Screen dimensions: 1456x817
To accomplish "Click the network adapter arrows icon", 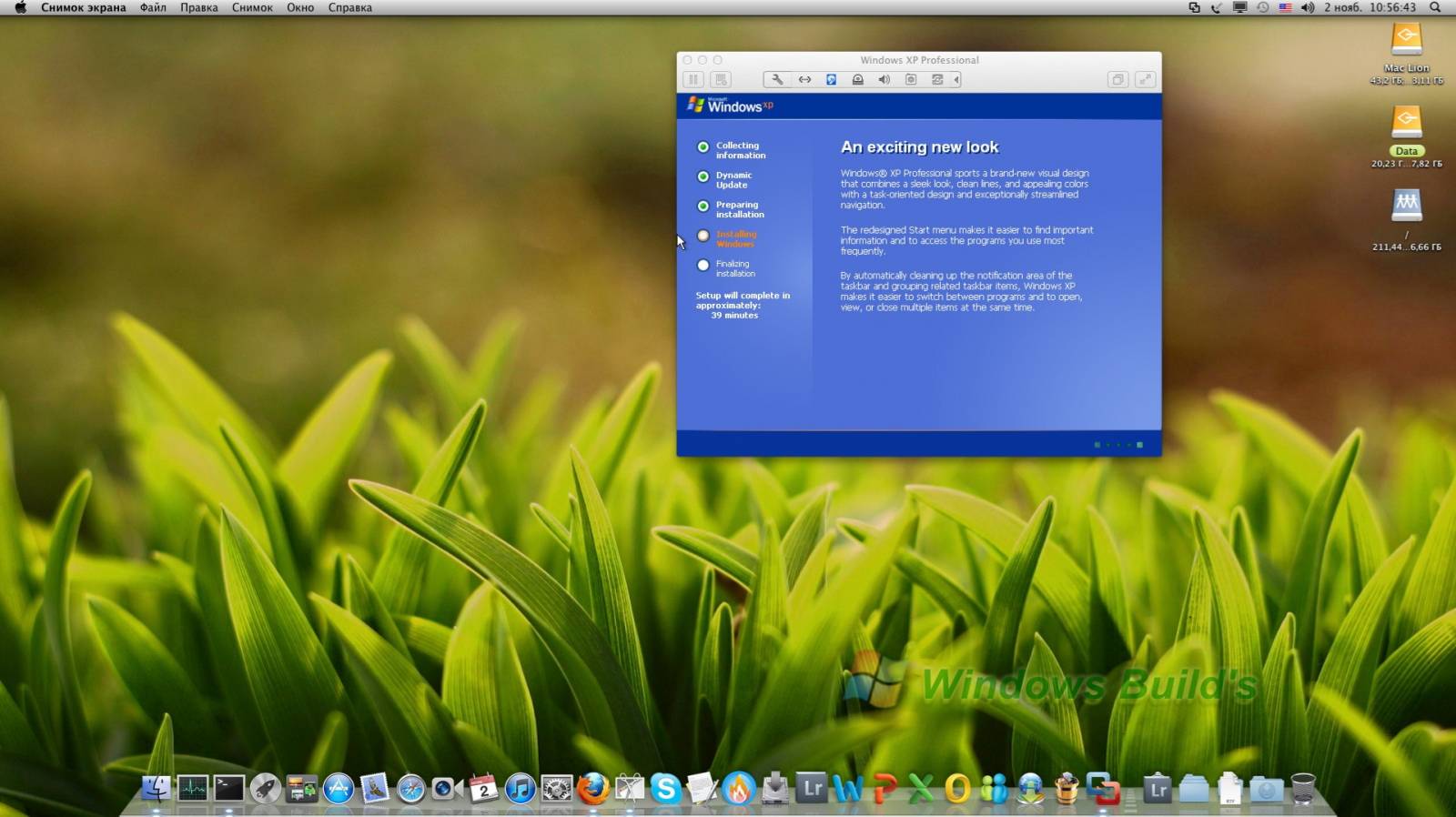I will point(804,79).
